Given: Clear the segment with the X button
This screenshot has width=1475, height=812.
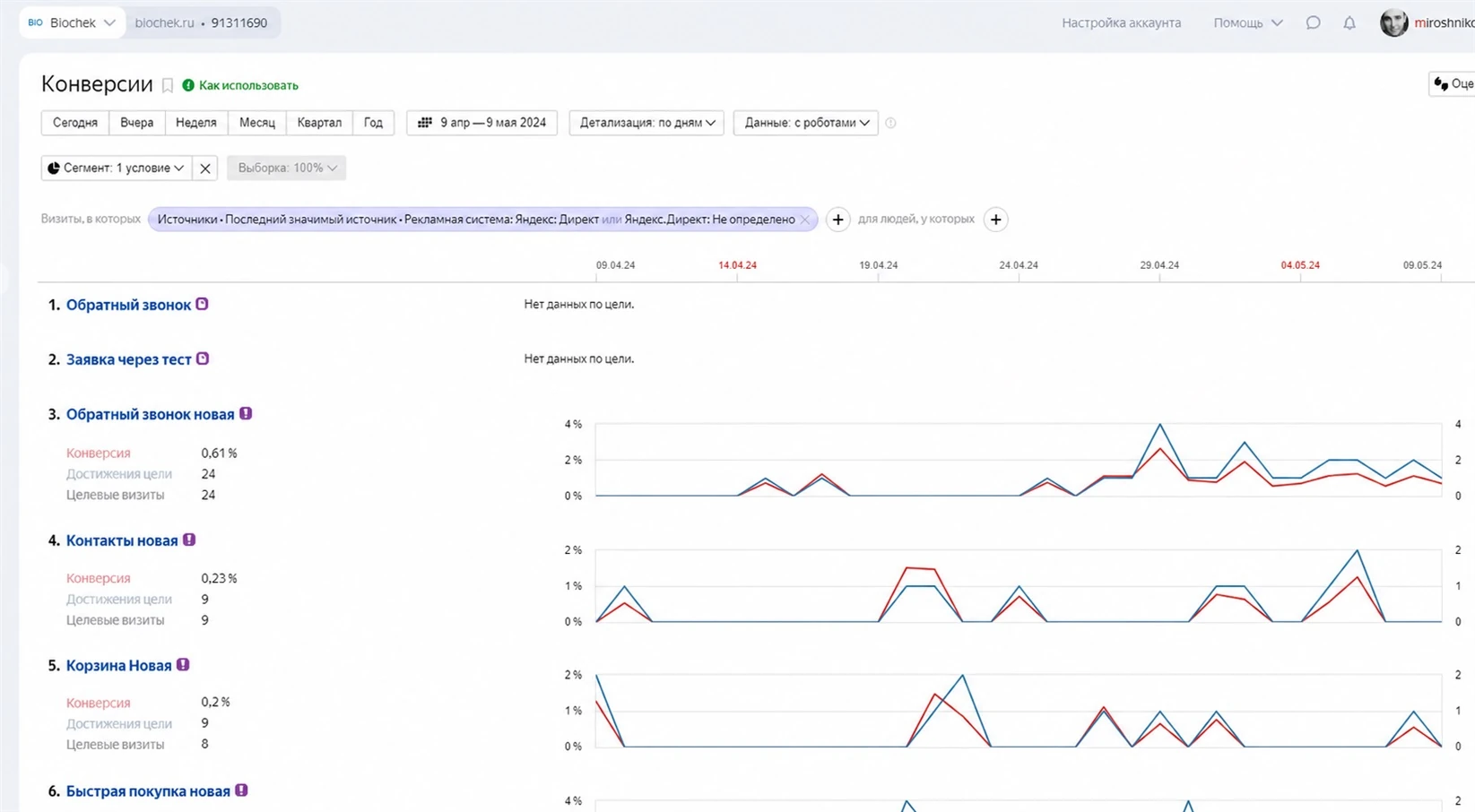Looking at the screenshot, I should (x=205, y=168).
